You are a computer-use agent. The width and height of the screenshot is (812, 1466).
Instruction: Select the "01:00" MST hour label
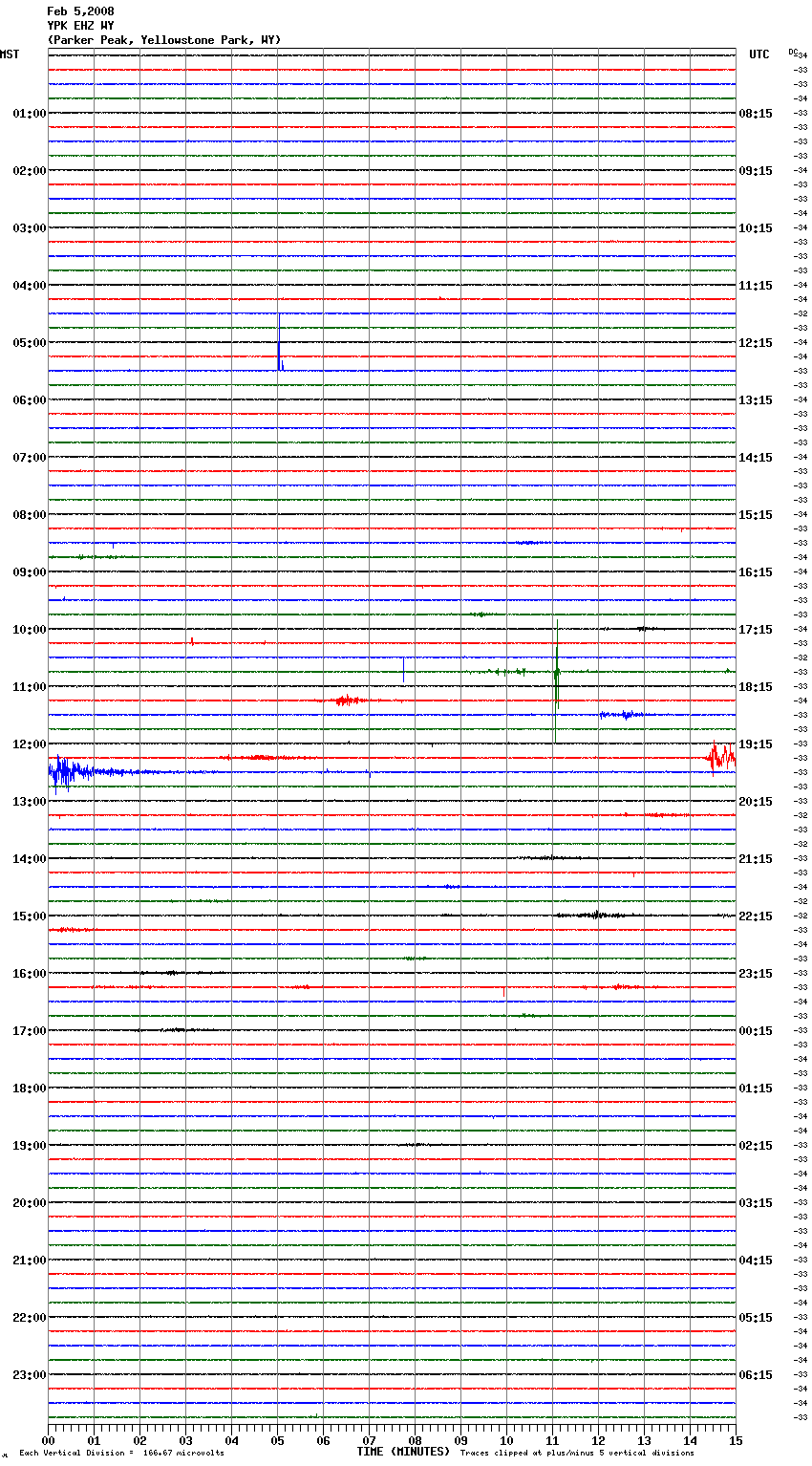pyautogui.click(x=30, y=114)
